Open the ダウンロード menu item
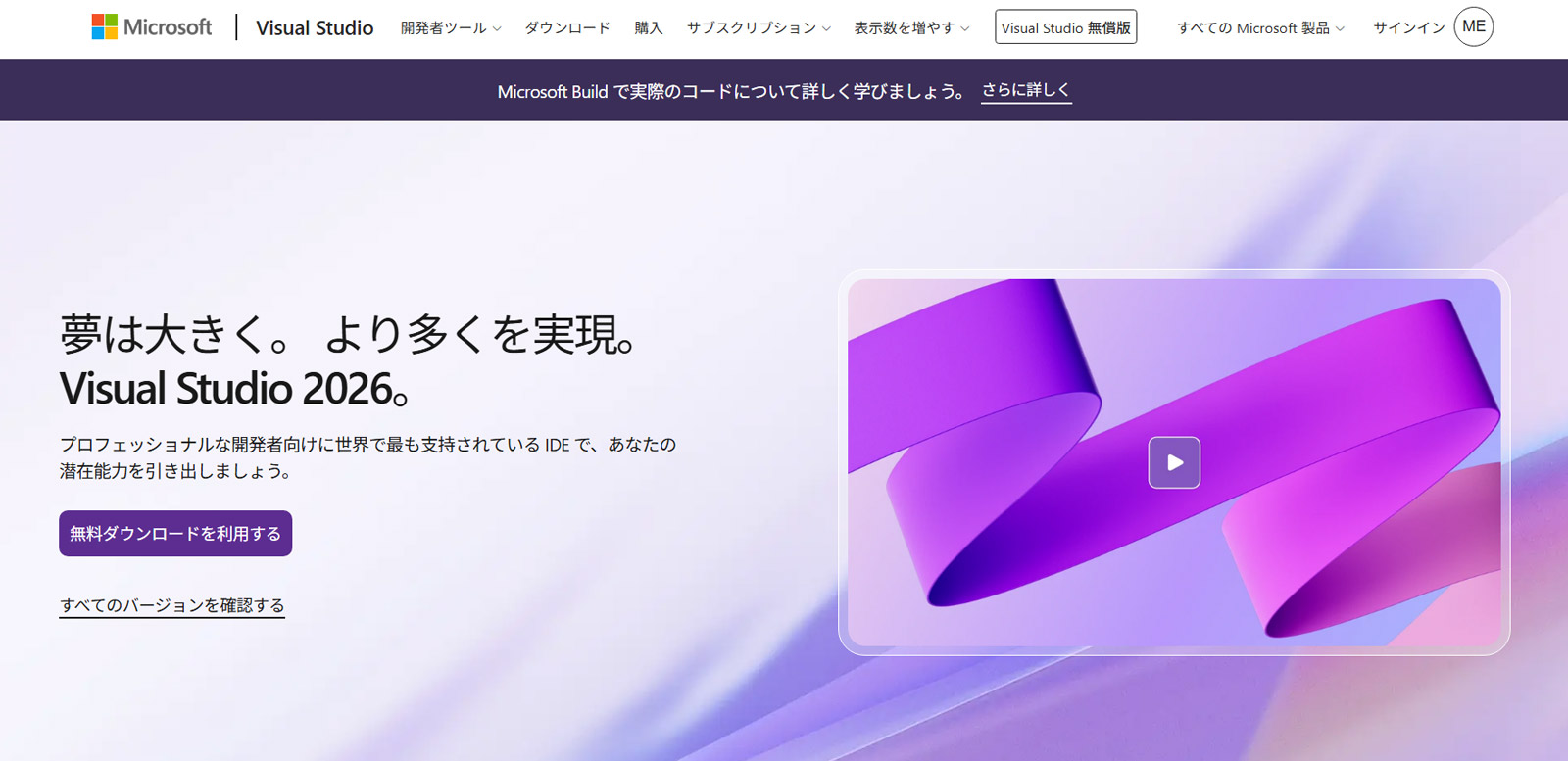Image resolution: width=1568 pixels, height=761 pixels. pos(567,28)
